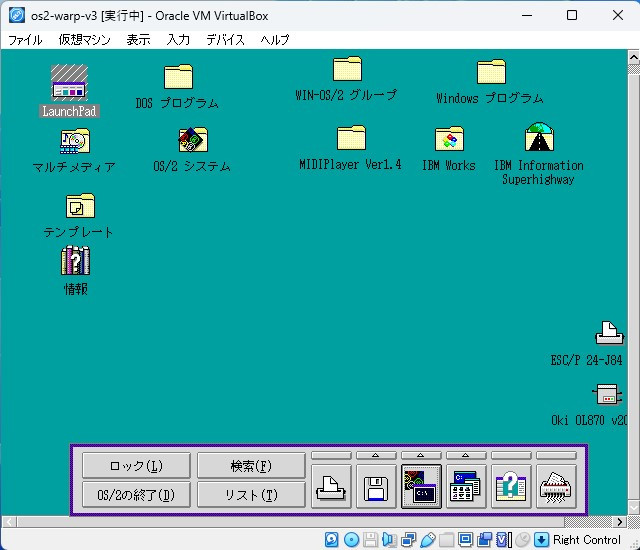Open the 仮想マシン menu

point(84,40)
